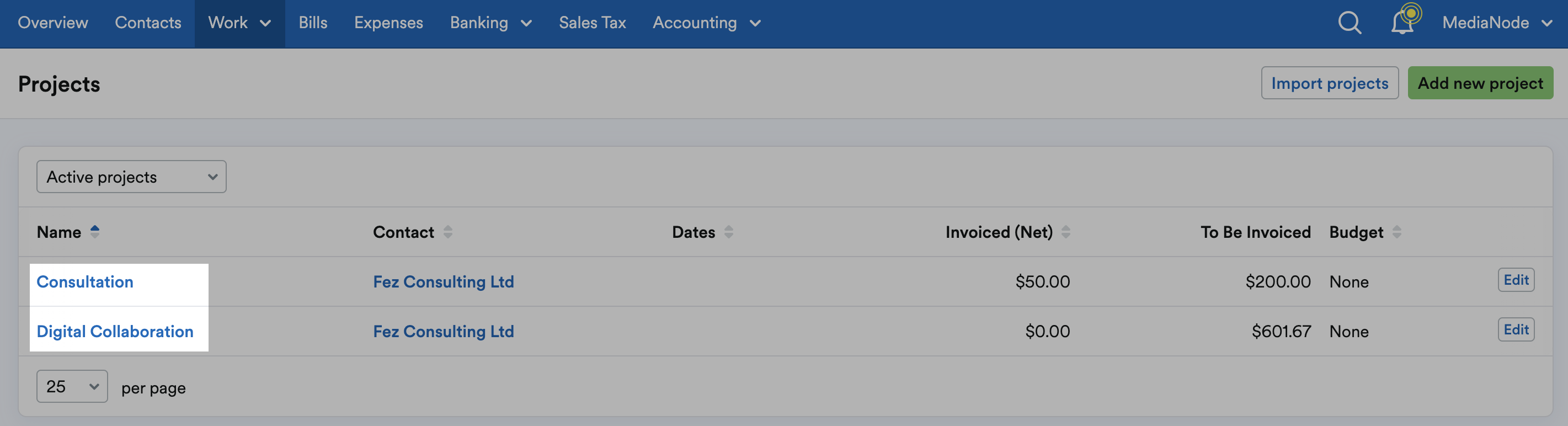Sort table by Dates arrows
Image resolution: width=1568 pixels, height=426 pixels.
pyautogui.click(x=729, y=232)
